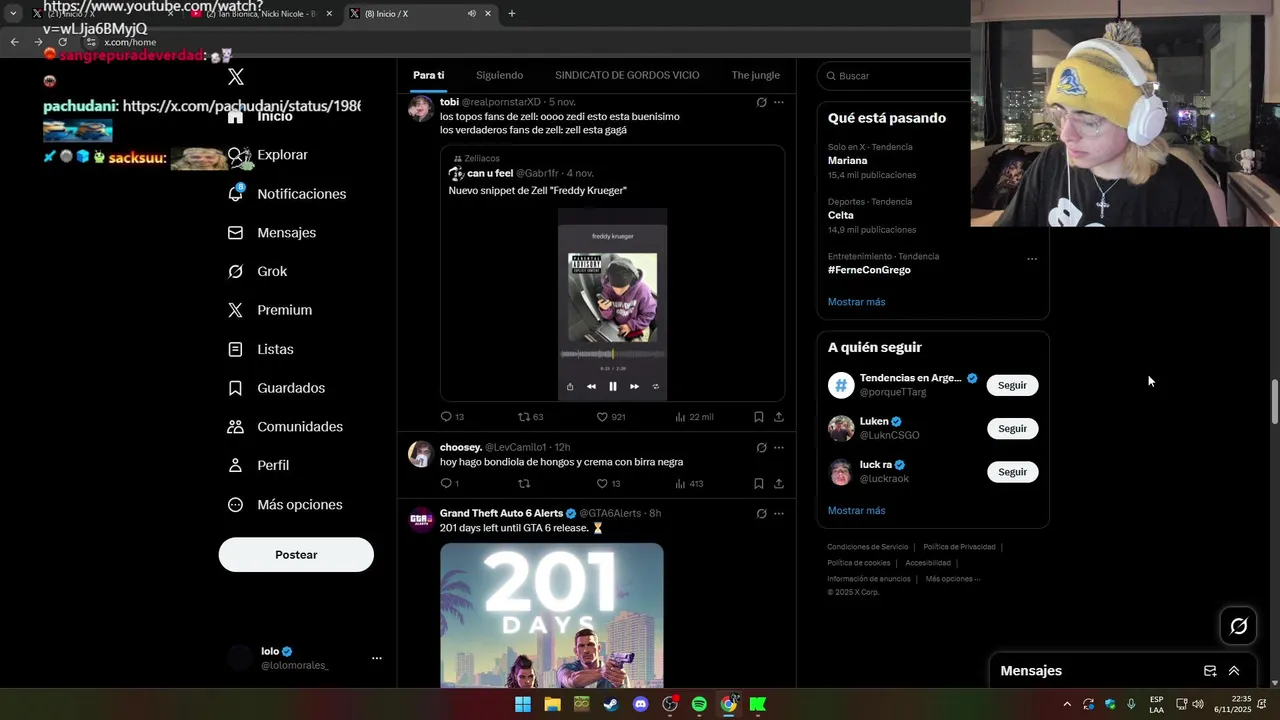Open Steam from the taskbar
Screen dimensions: 1280x720
pyautogui.click(x=611, y=704)
